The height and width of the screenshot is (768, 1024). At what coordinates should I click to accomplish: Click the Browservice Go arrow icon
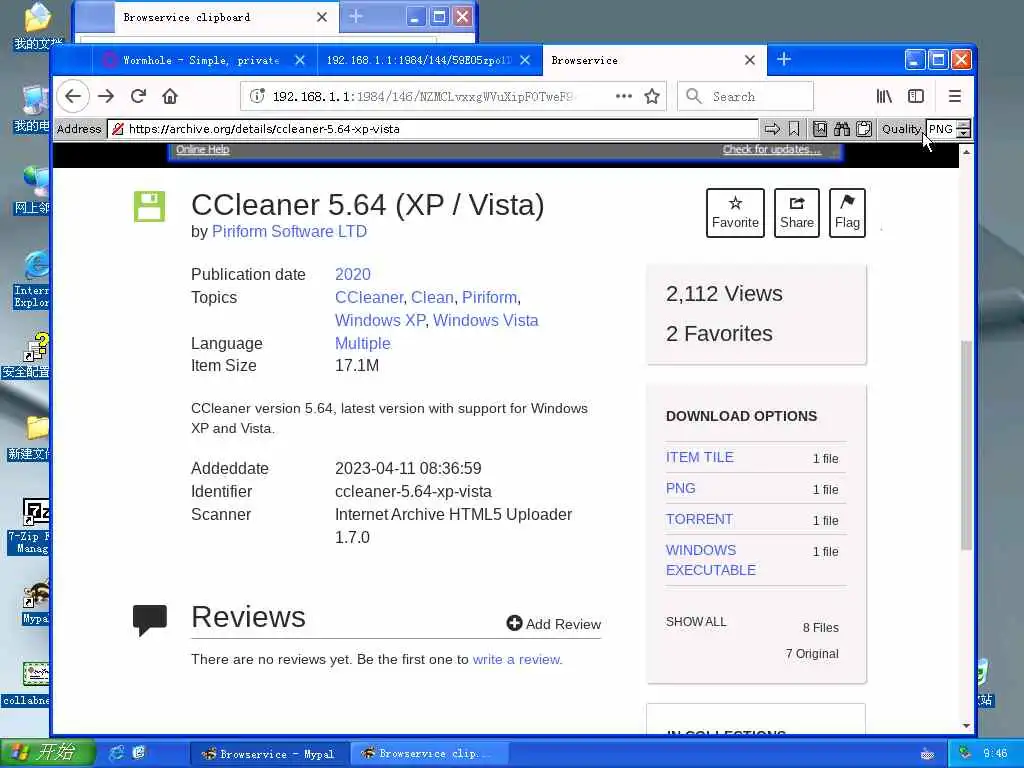coord(772,129)
